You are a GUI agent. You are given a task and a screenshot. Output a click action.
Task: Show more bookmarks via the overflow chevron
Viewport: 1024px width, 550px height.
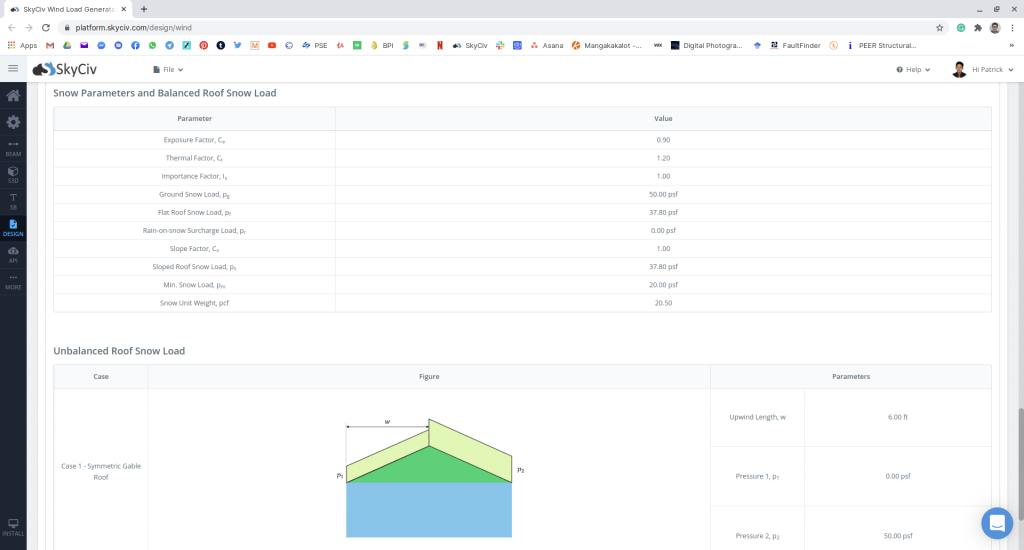pyautogui.click(x=1011, y=45)
